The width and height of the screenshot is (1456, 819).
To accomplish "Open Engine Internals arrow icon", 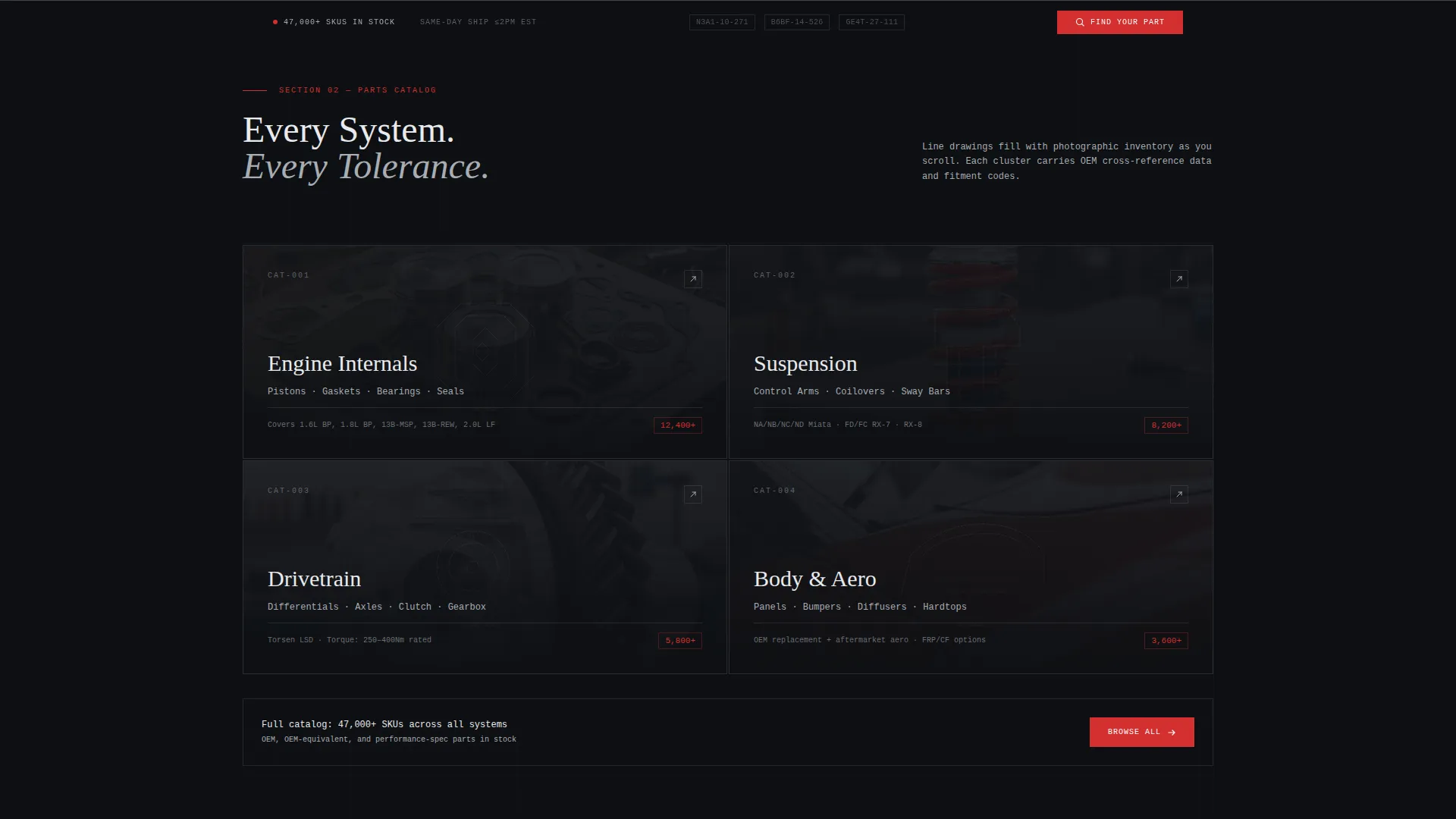I will pos(693,279).
